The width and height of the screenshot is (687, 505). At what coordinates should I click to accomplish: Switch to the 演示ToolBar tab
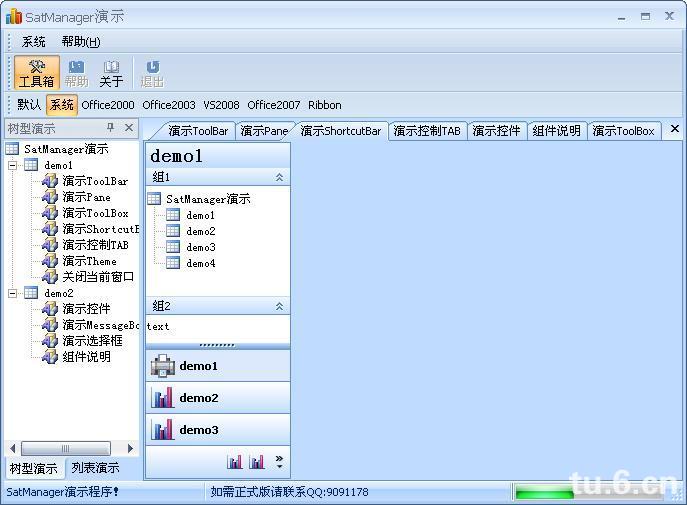point(198,131)
